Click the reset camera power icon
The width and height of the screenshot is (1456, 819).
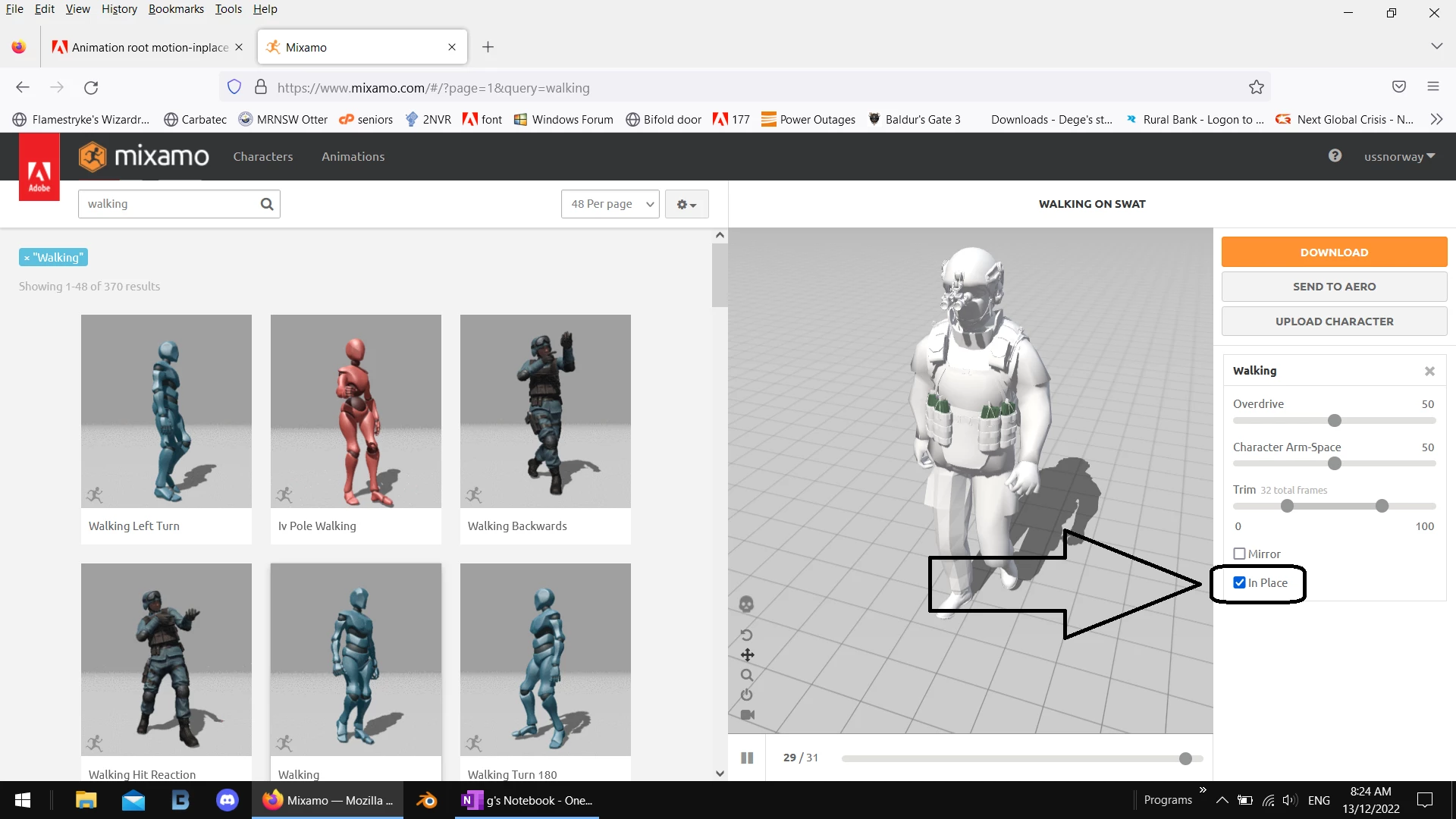tap(747, 695)
